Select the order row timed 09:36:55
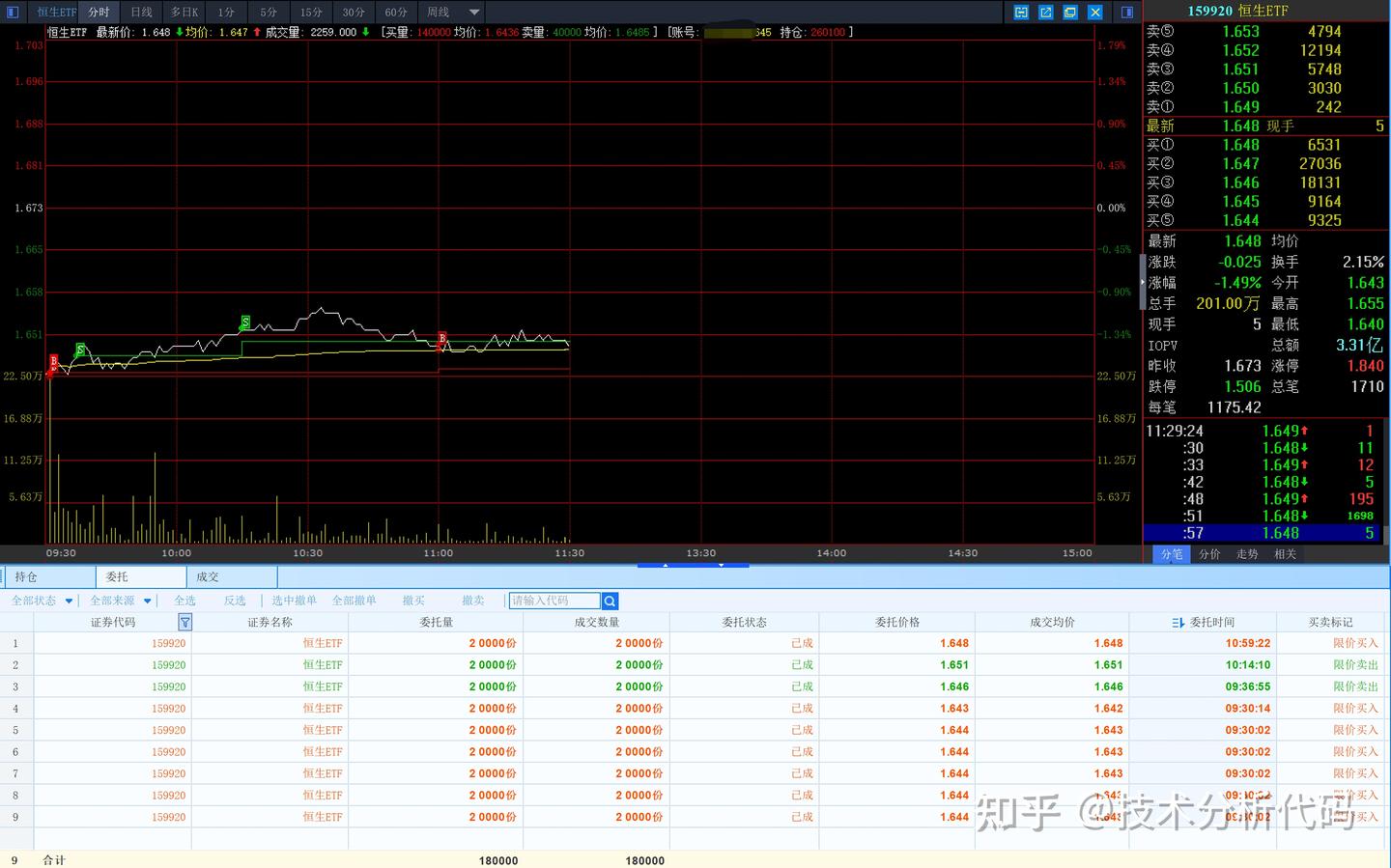This screenshot has height=868, width=1391. point(694,686)
